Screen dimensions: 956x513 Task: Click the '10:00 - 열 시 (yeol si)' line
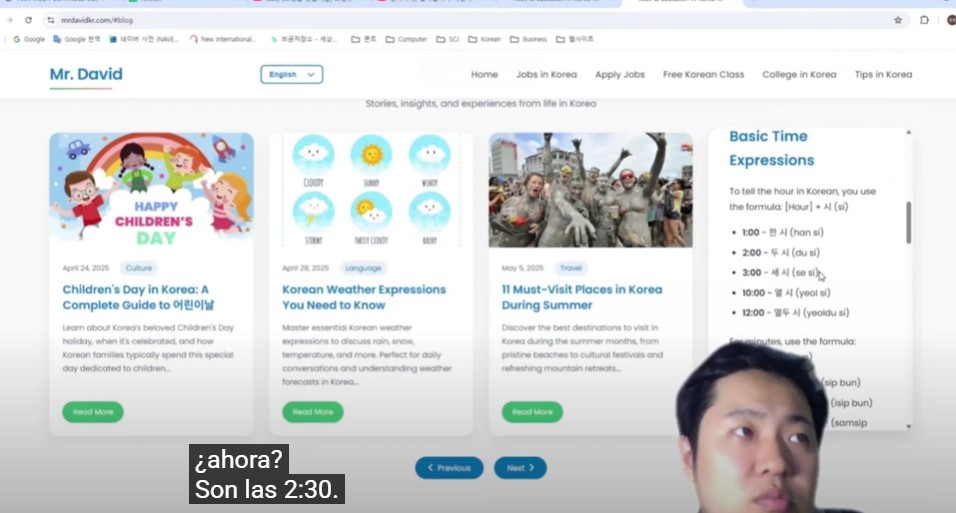(x=787, y=293)
